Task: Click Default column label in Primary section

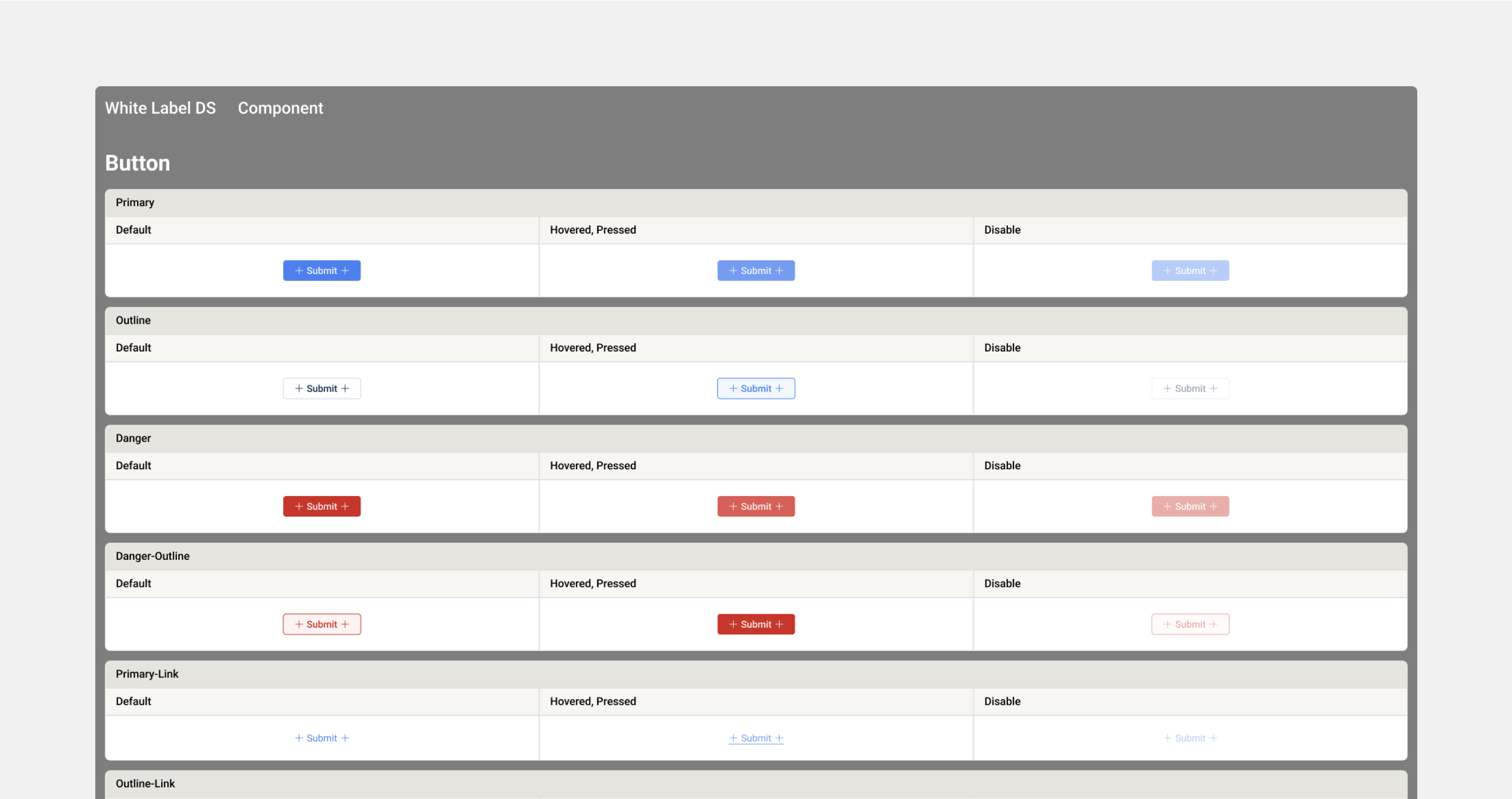Action: (x=133, y=230)
